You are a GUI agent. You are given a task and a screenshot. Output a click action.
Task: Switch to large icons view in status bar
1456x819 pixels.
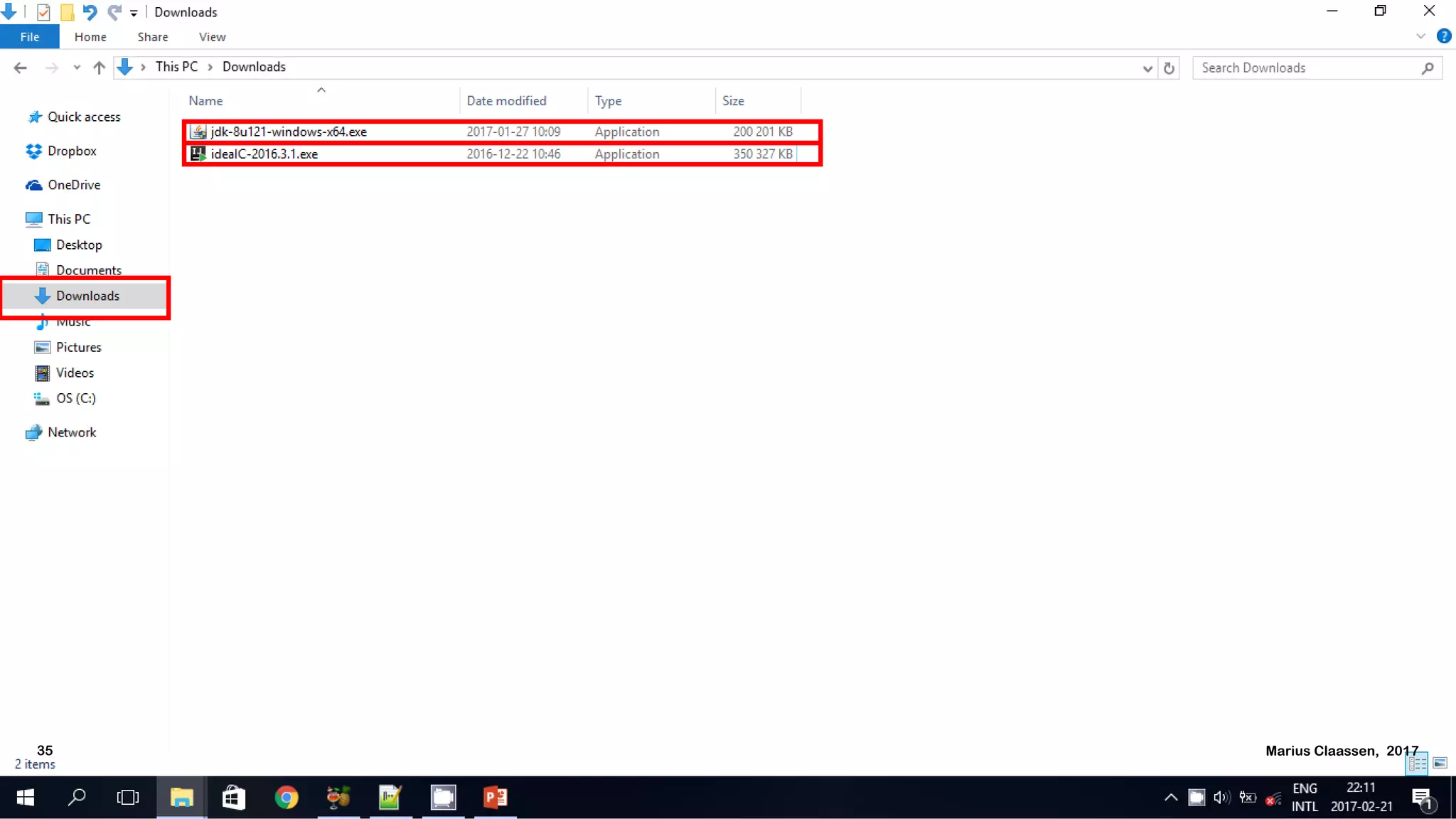[x=1440, y=764]
